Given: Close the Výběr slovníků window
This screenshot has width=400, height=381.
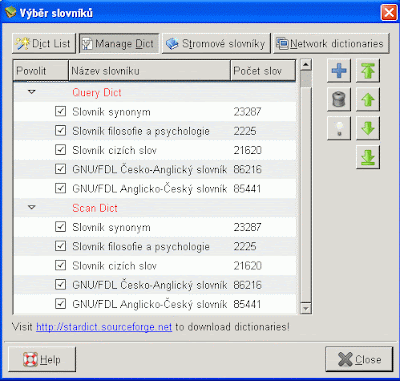Looking at the screenshot, I should coord(389,13).
